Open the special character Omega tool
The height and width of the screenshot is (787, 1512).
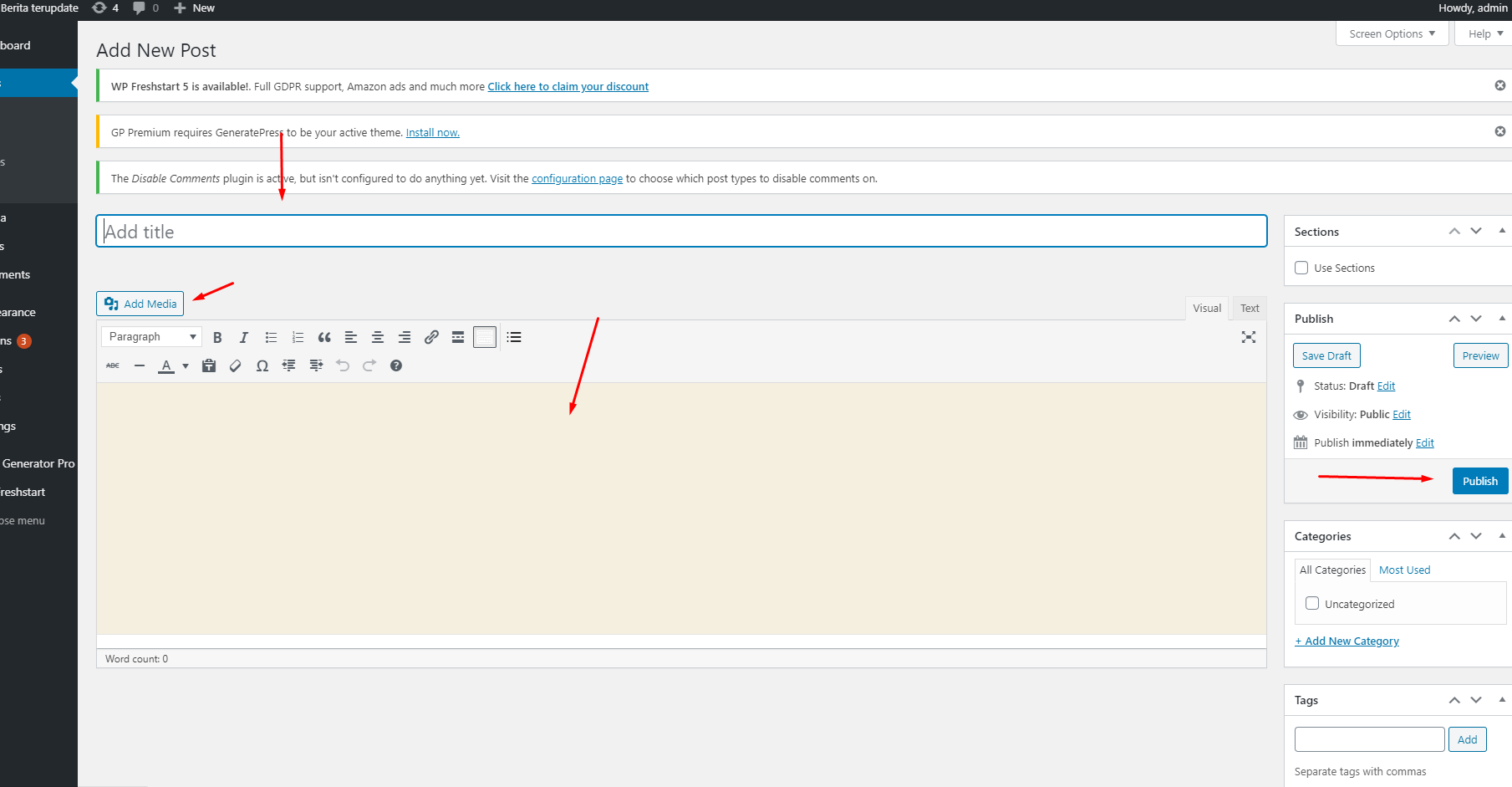click(x=262, y=365)
